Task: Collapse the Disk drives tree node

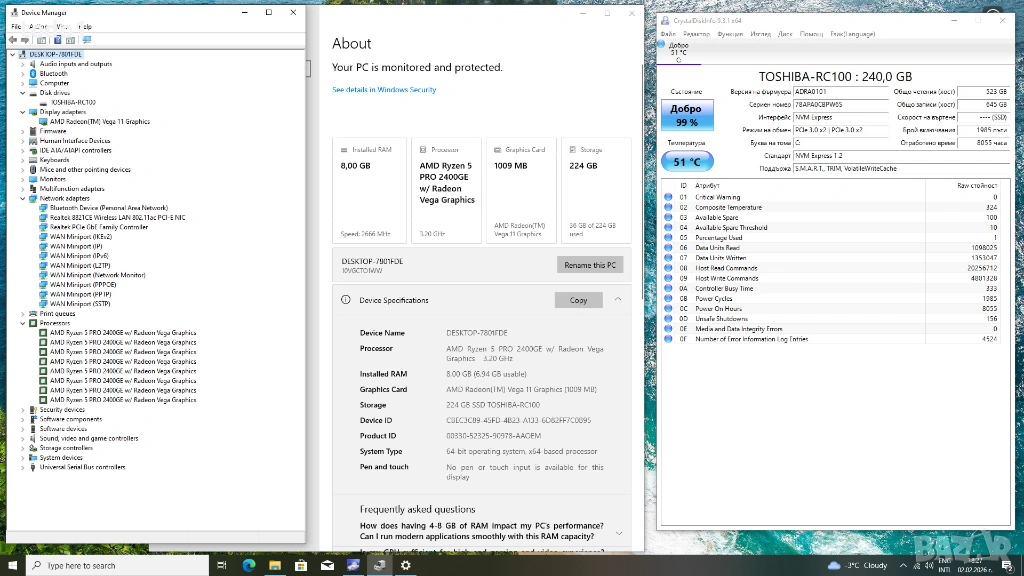Action: [23, 93]
